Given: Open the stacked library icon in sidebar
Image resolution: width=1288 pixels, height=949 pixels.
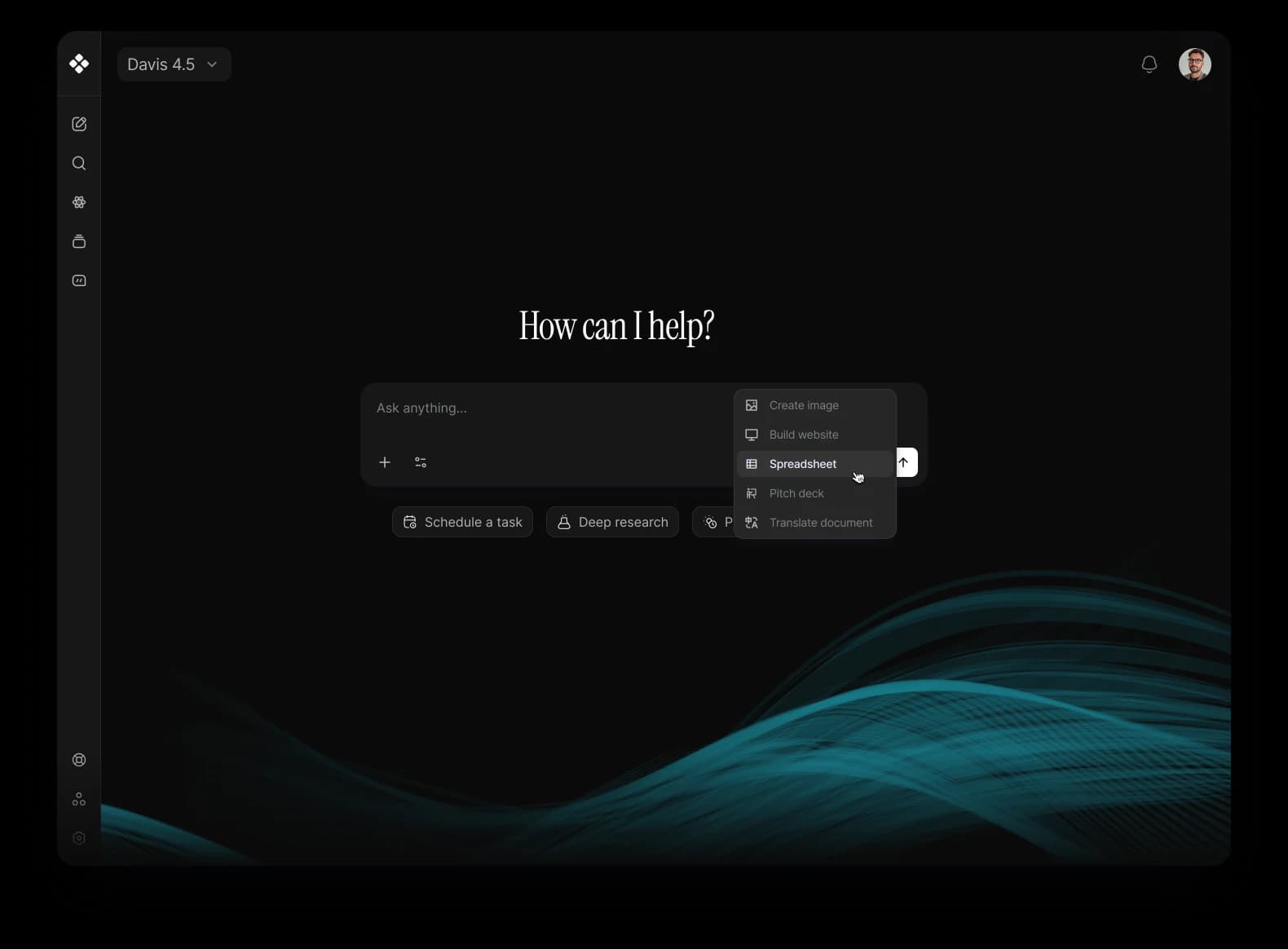Looking at the screenshot, I should pos(79,241).
